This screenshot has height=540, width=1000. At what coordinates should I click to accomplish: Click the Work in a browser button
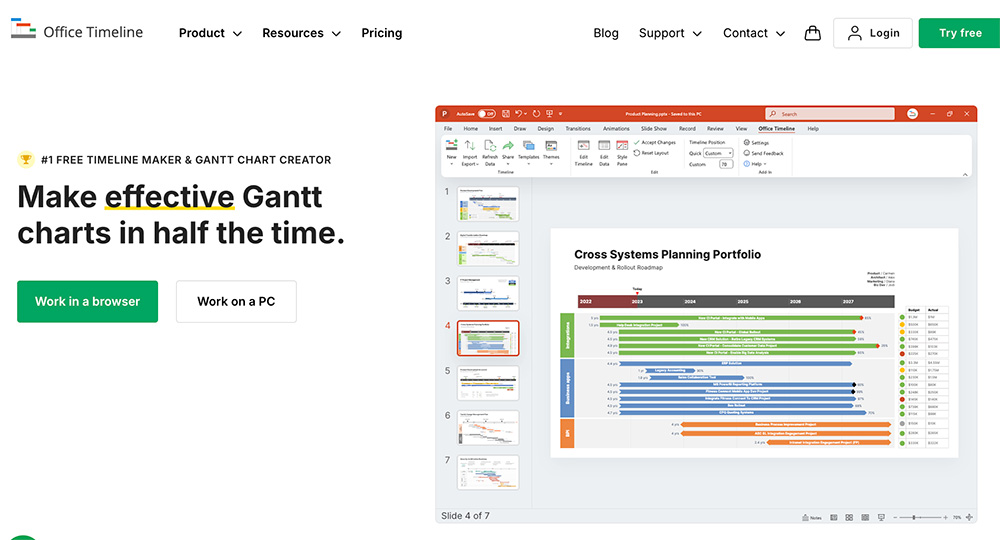tap(87, 301)
